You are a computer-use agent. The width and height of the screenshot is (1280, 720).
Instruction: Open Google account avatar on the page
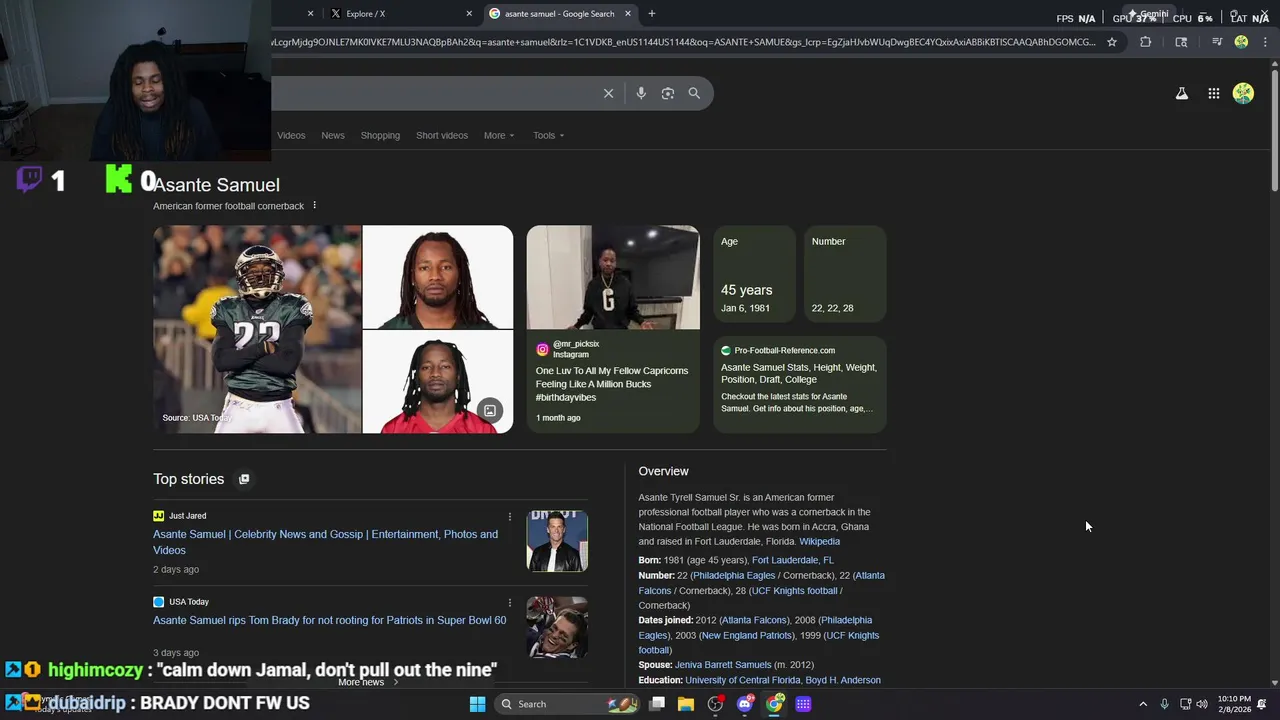click(x=1244, y=93)
